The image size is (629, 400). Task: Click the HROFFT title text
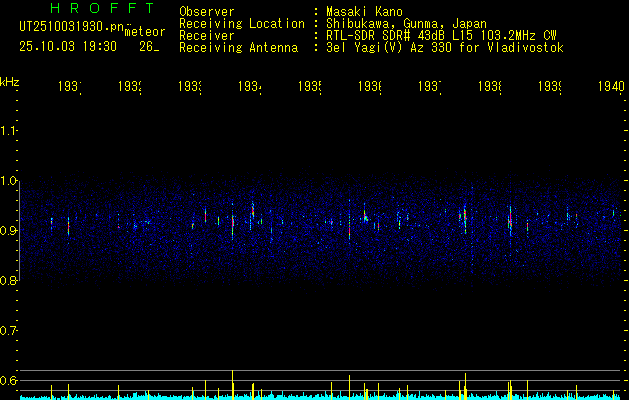(x=102, y=8)
